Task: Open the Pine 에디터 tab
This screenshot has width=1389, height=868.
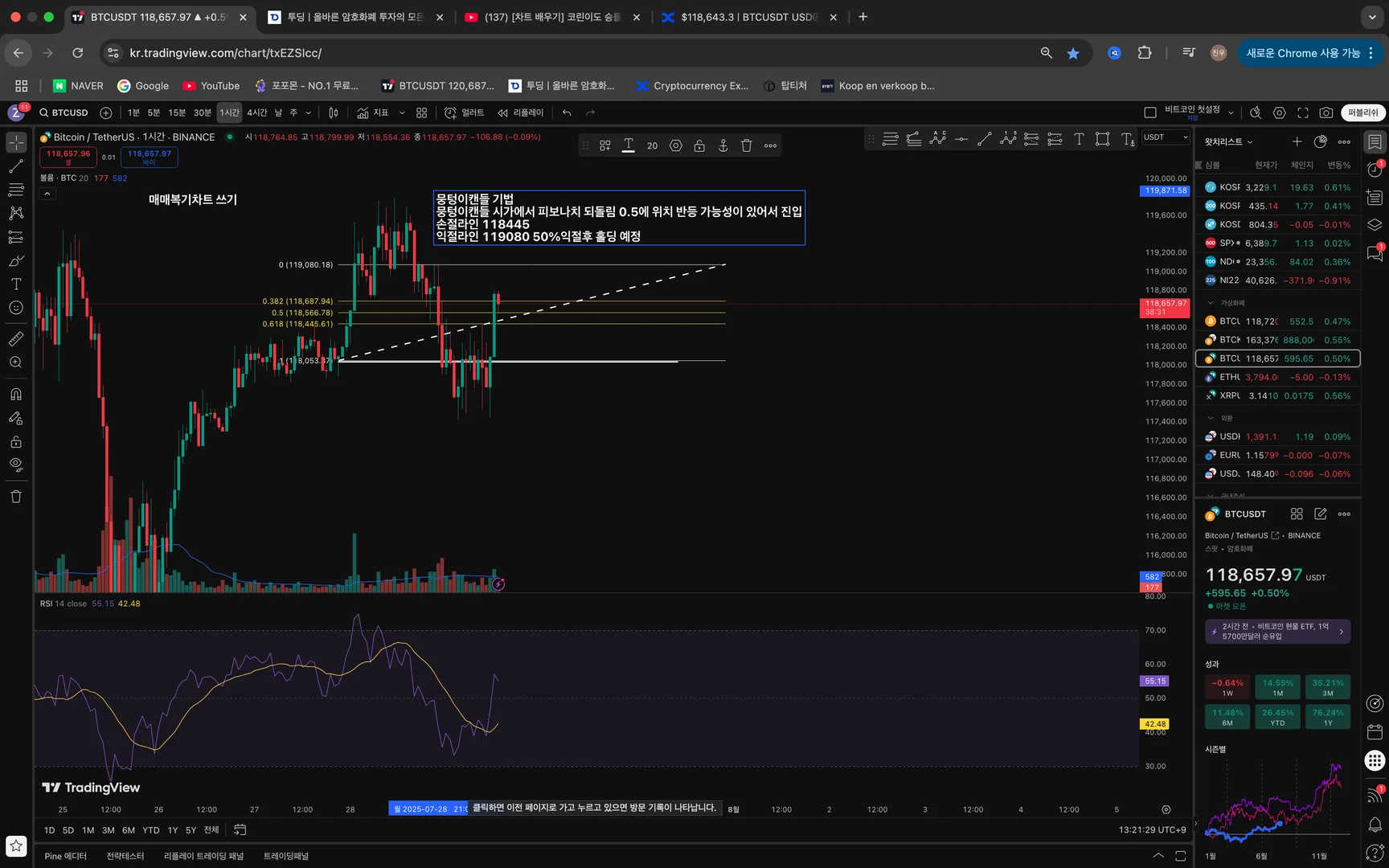Action: [66, 856]
